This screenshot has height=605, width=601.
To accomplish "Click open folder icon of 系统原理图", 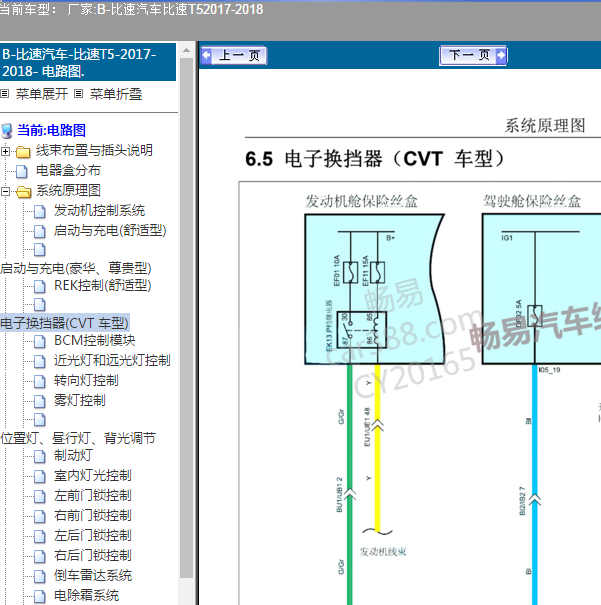I will pyautogui.click(x=24, y=192).
